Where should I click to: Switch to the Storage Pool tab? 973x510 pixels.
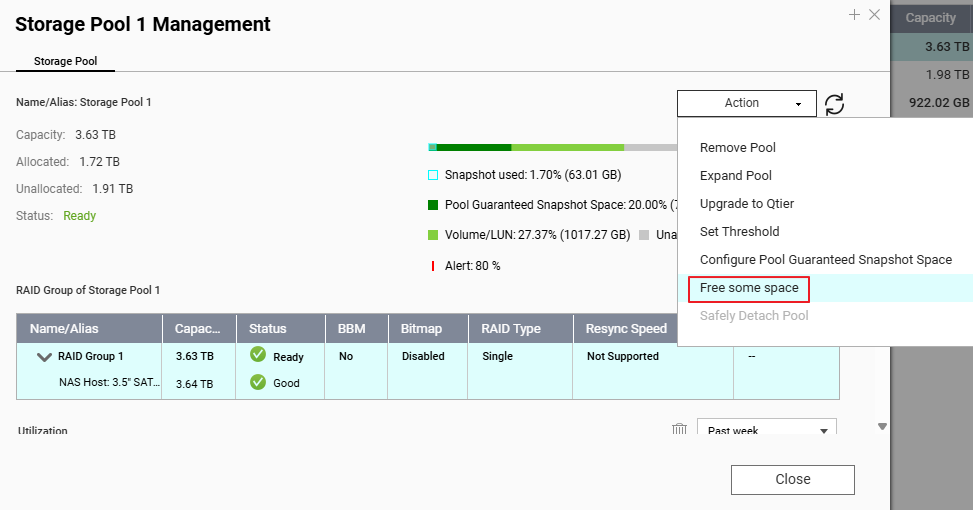pyautogui.click(x=65, y=61)
